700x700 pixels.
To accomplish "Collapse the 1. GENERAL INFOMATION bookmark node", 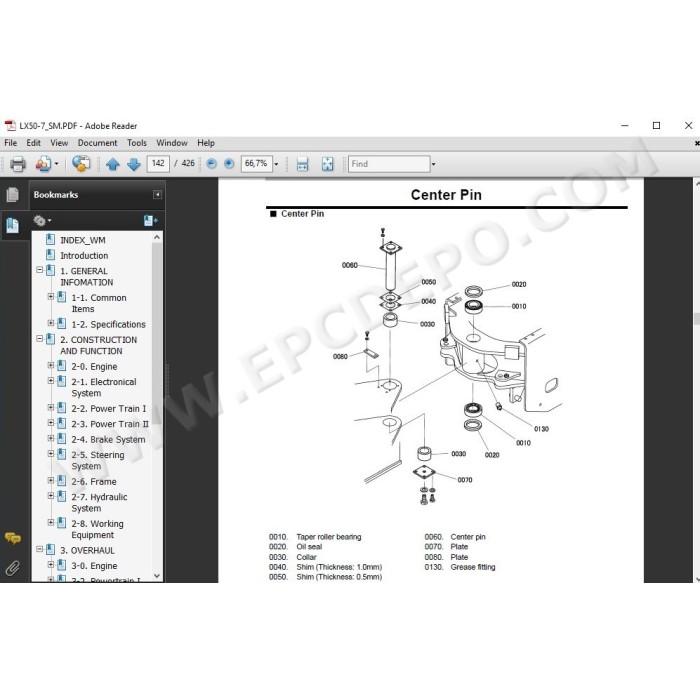I will pos(39,270).
